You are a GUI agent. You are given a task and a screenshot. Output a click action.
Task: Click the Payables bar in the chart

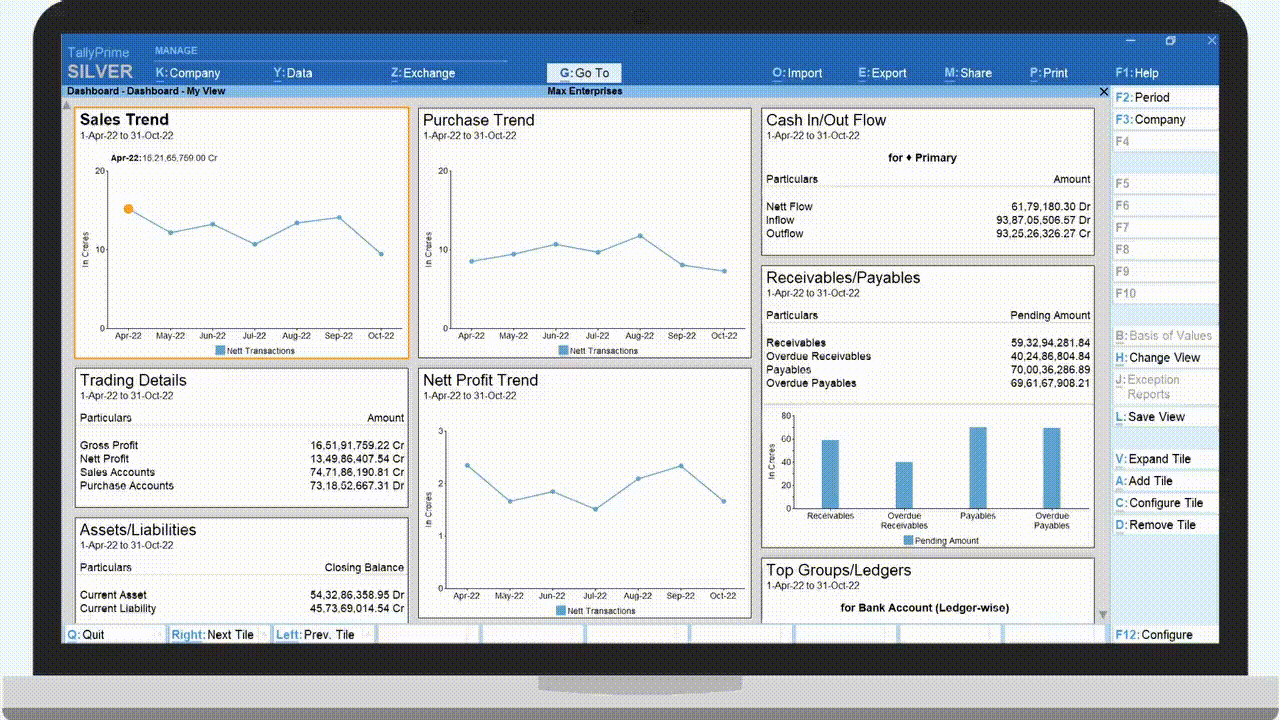[x=977, y=468]
